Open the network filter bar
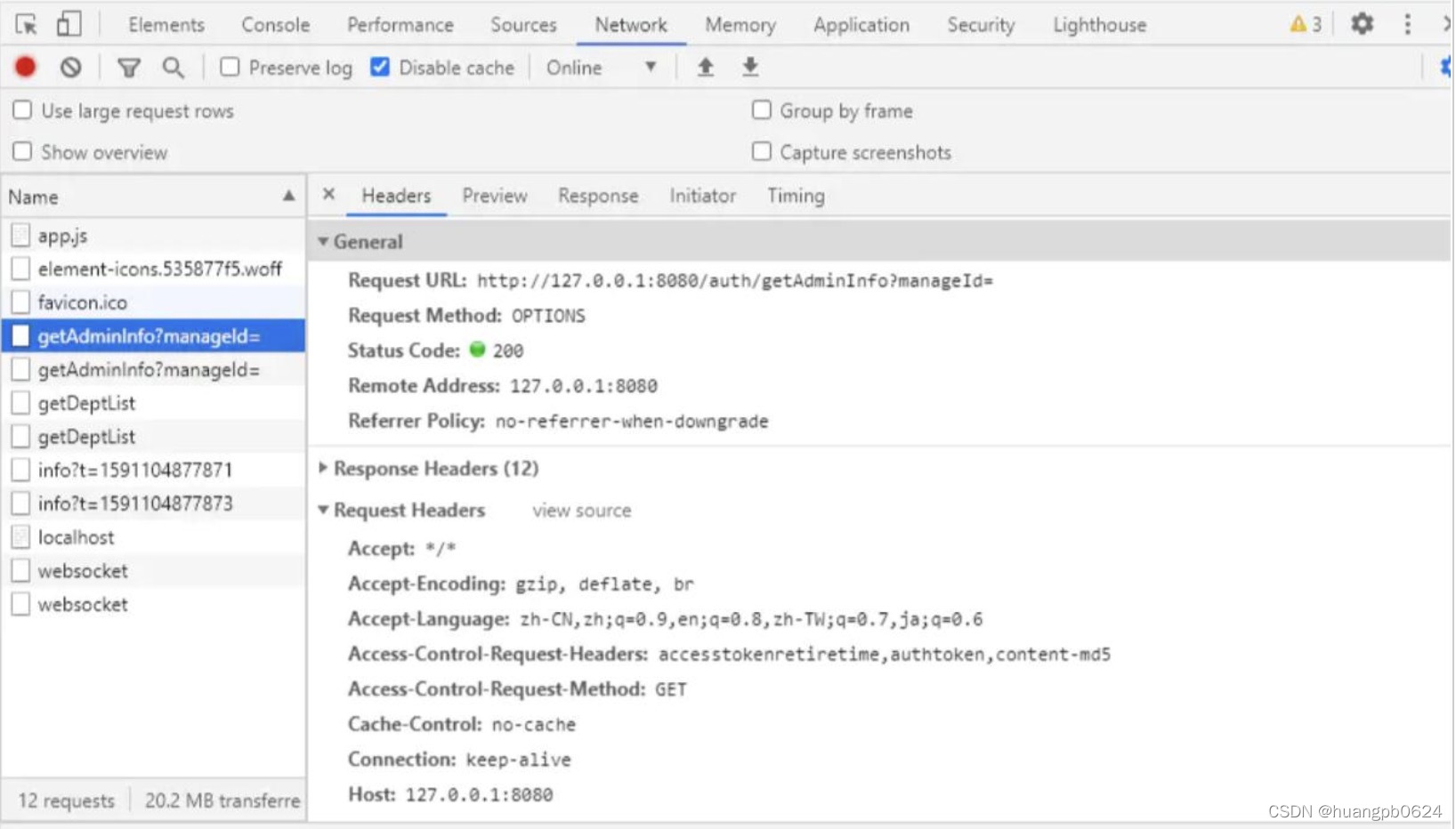 click(129, 67)
